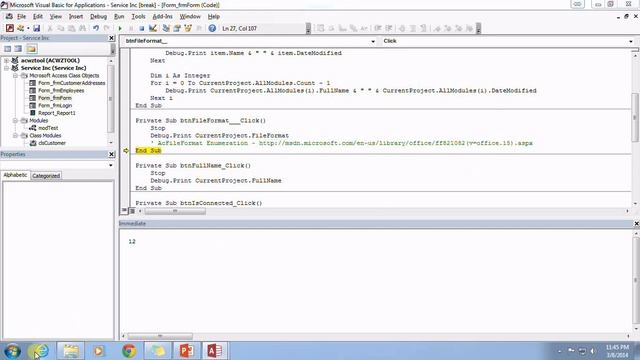Open the Run menu
The image size is (640, 360).
119,16
